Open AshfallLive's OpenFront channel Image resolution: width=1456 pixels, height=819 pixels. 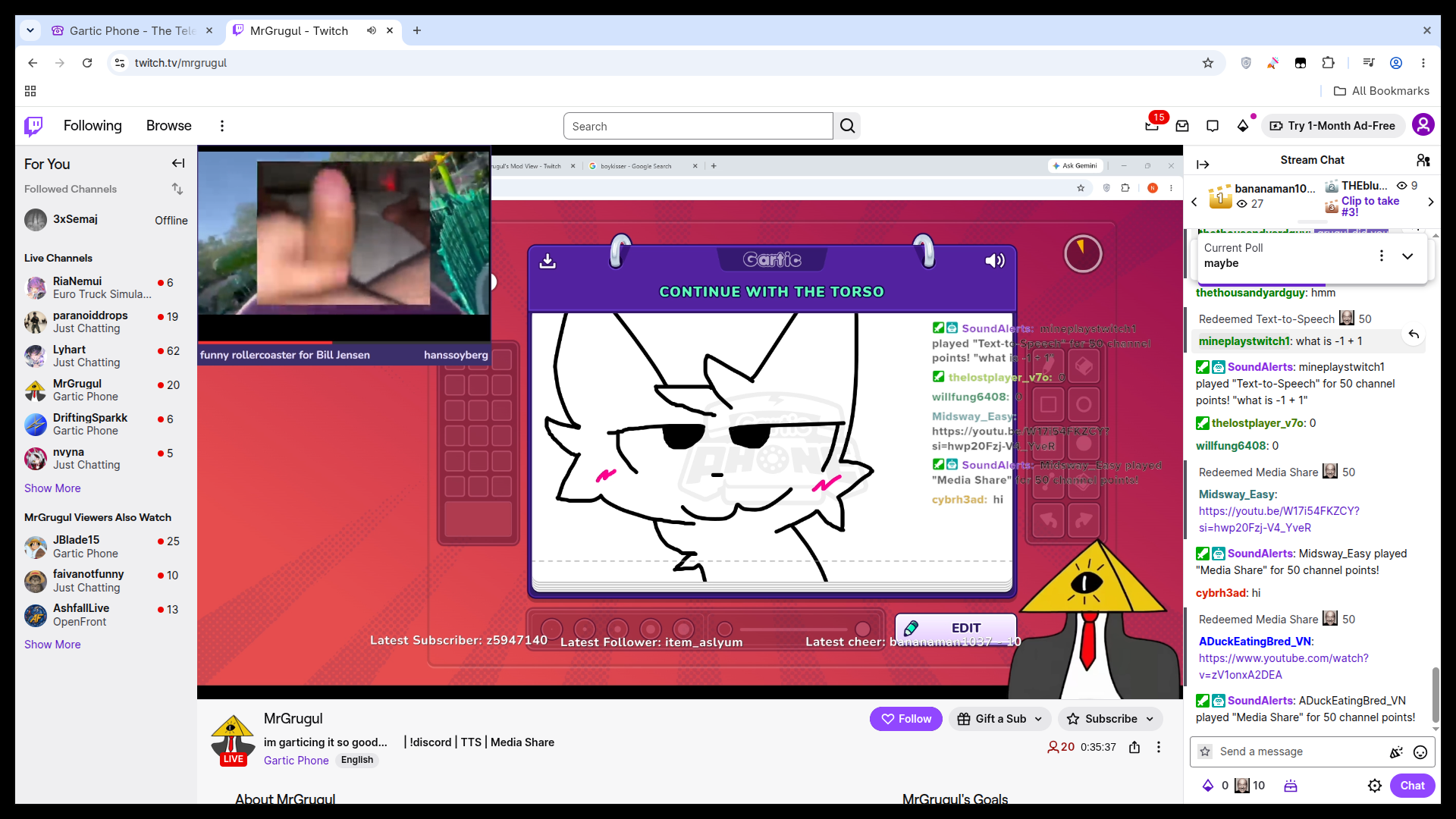(x=106, y=615)
